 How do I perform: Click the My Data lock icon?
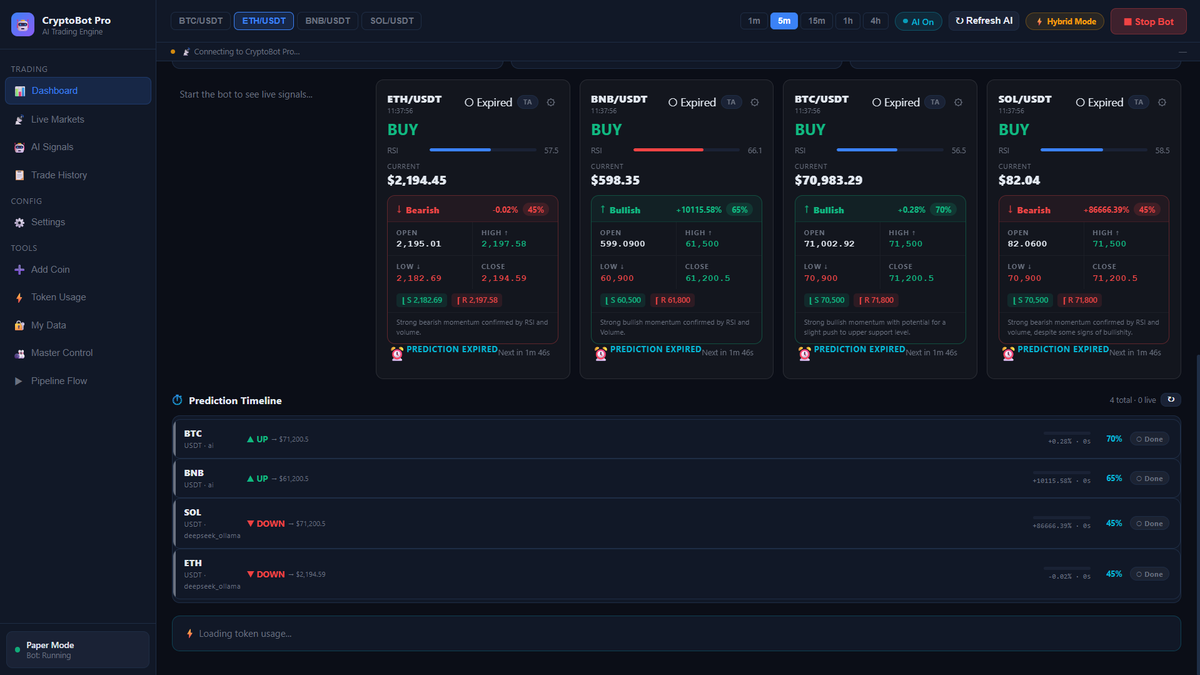point(20,325)
